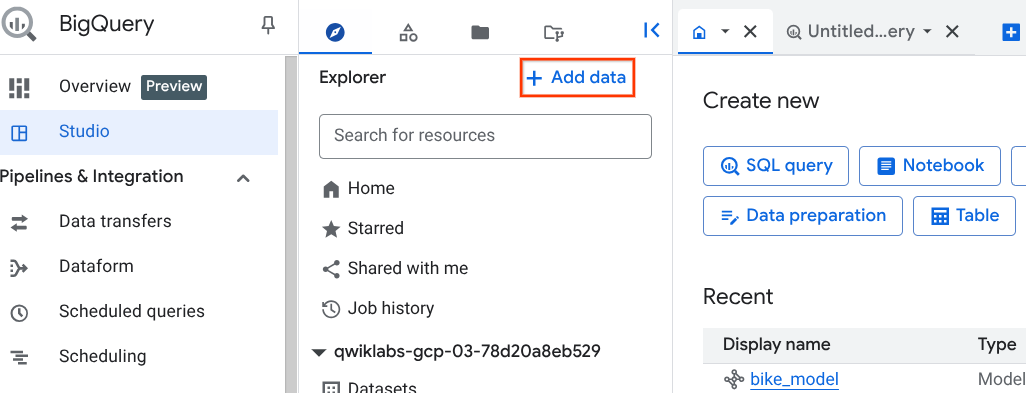Image resolution: width=1026 pixels, height=393 pixels.
Task: Open the folder icon tab
Action: click(480, 32)
